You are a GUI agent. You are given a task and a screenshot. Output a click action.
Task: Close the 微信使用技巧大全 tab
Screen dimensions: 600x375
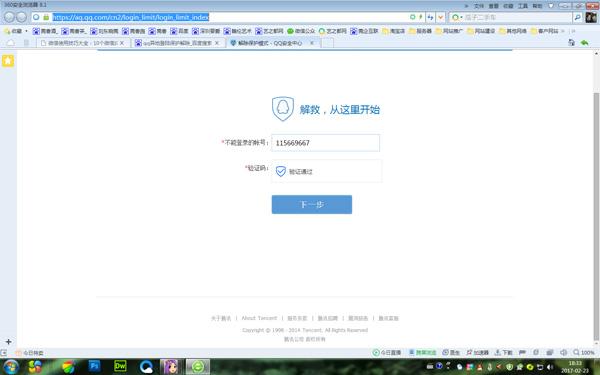122,43
